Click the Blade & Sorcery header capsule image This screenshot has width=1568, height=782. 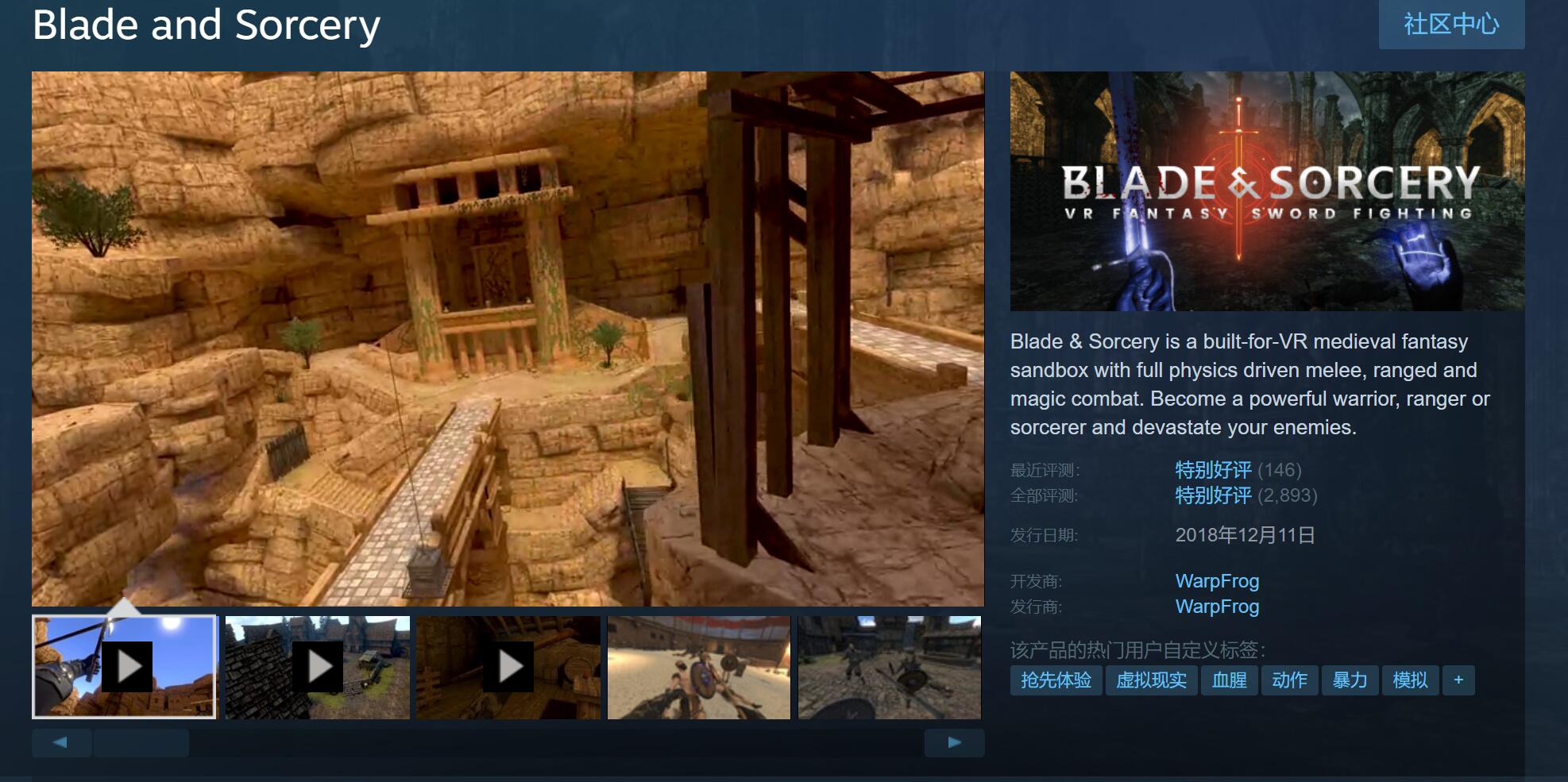(x=1267, y=191)
